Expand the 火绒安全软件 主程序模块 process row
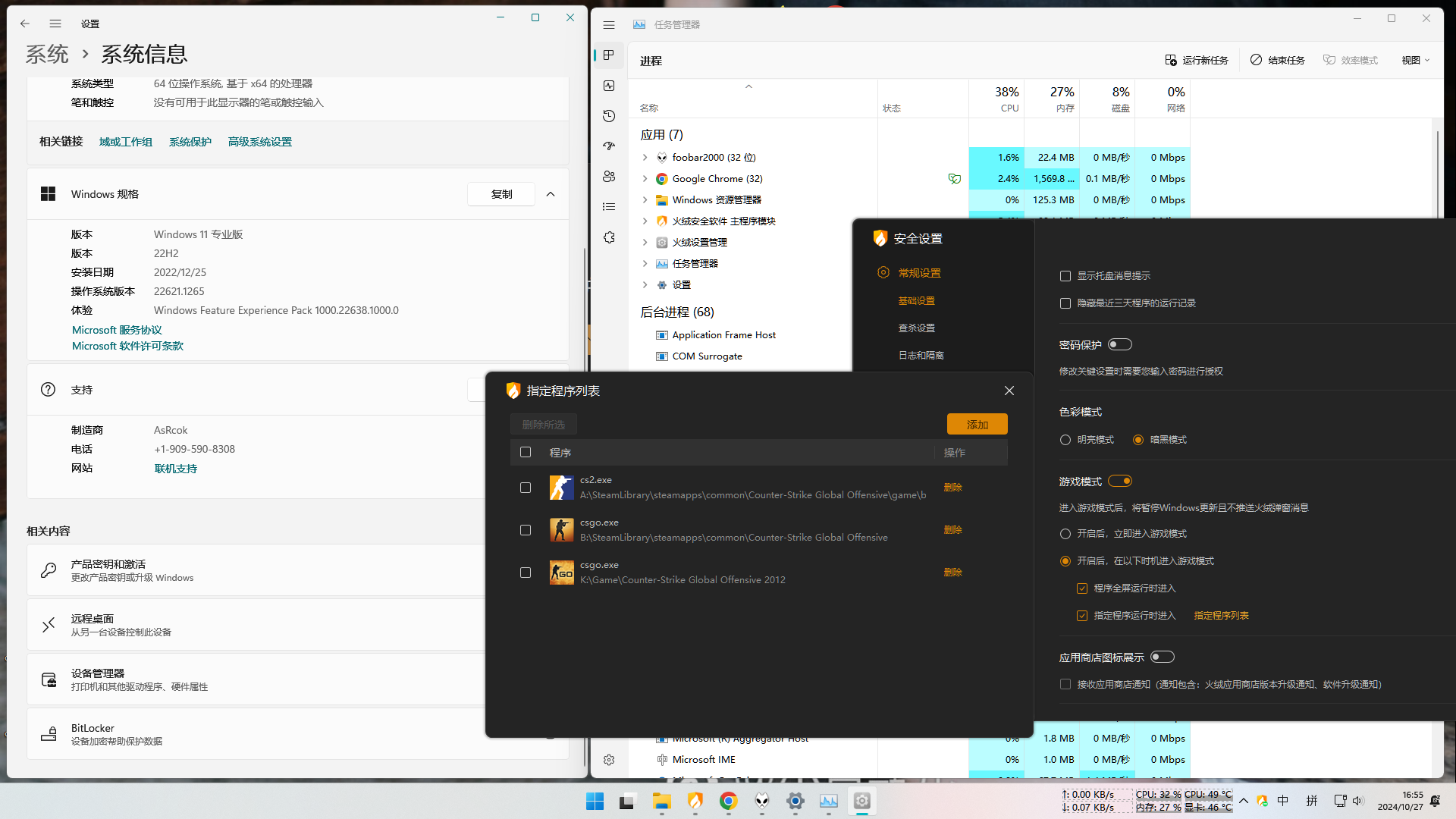 pyautogui.click(x=645, y=221)
